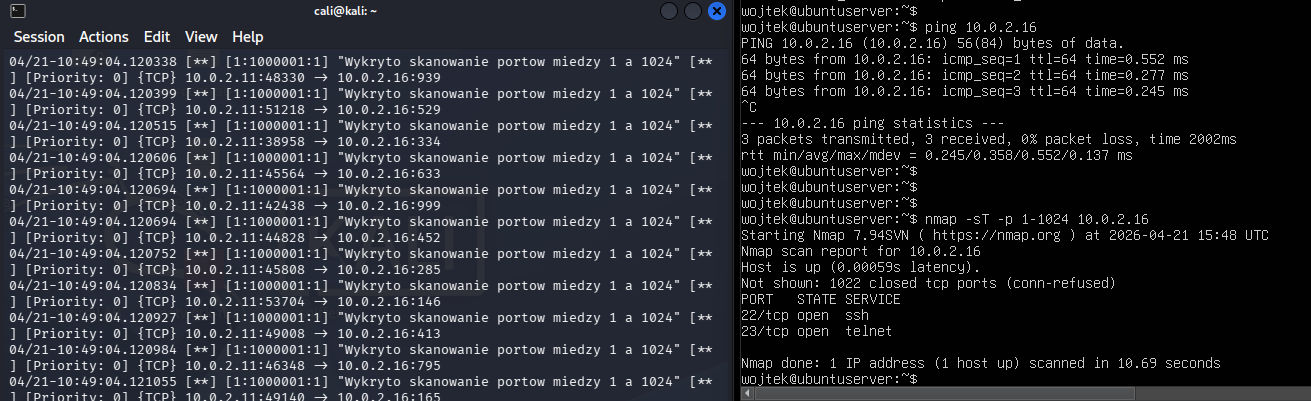Open the View menu
This screenshot has height=401, width=1311.
tap(201, 36)
